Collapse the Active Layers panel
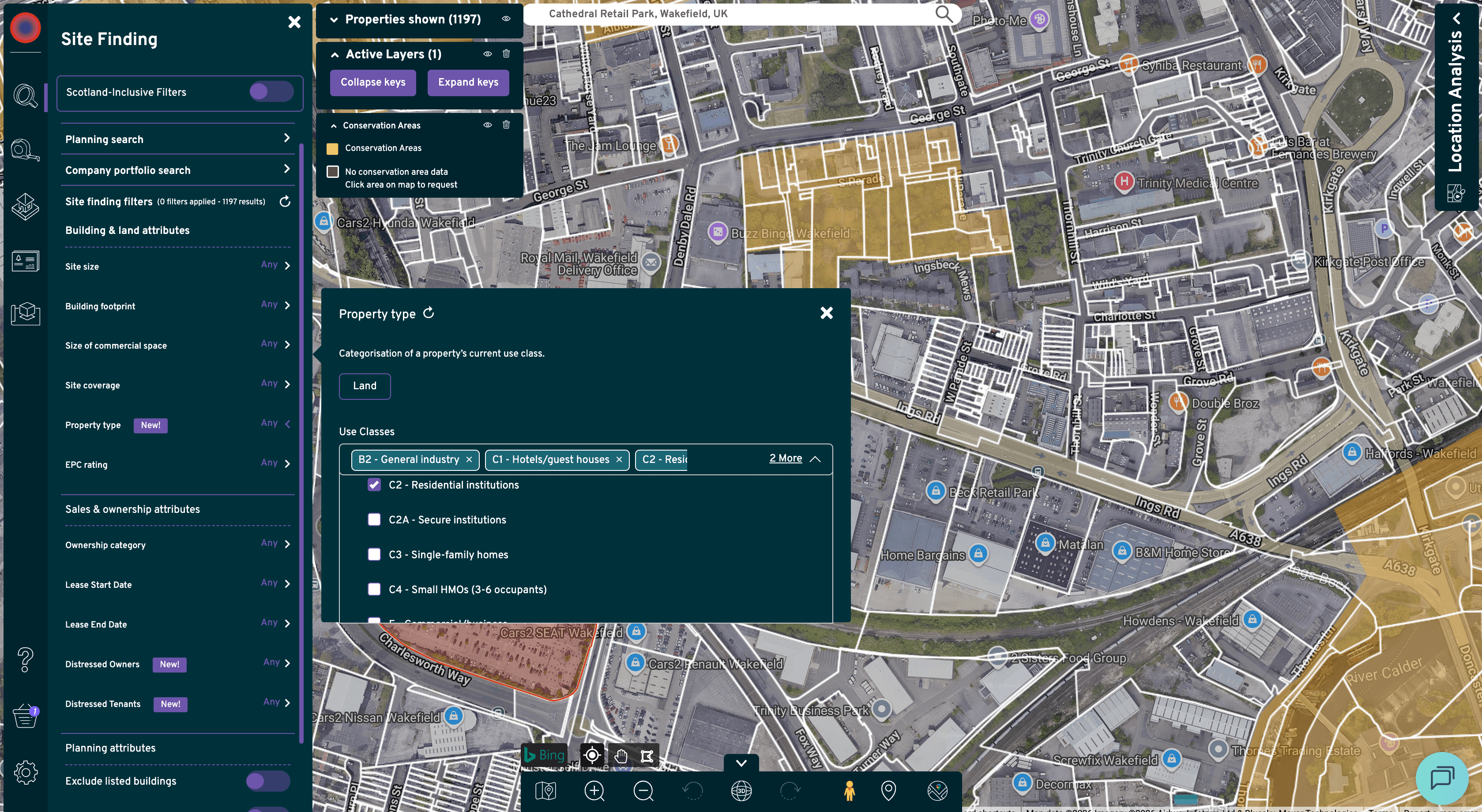 pyautogui.click(x=335, y=55)
